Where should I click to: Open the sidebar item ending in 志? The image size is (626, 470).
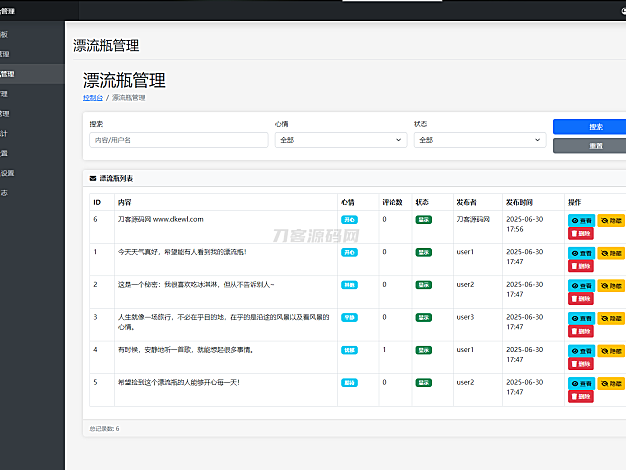(x=32, y=193)
